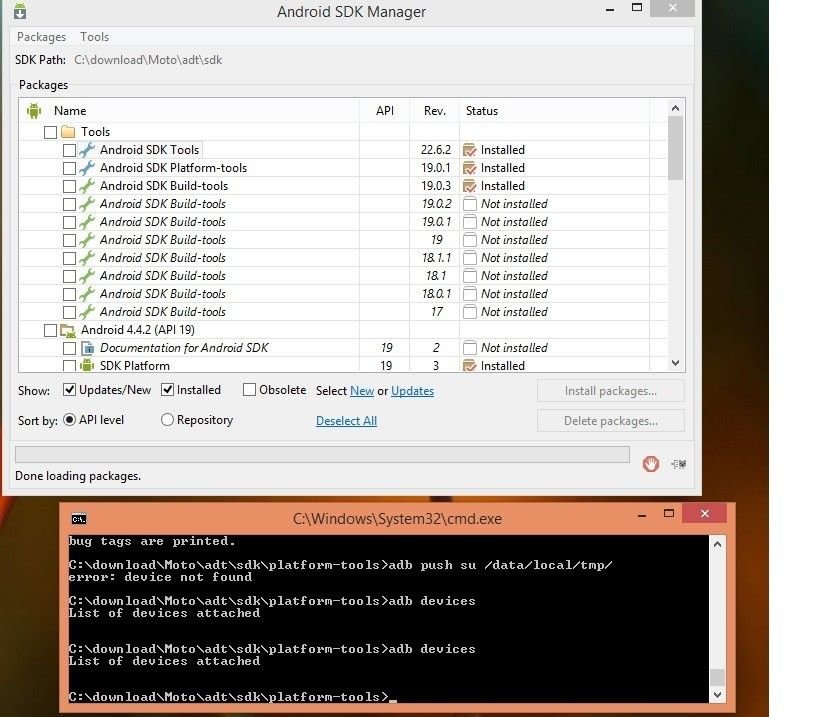The width and height of the screenshot is (819, 717).
Task: Click the Select New link
Action: (x=362, y=391)
